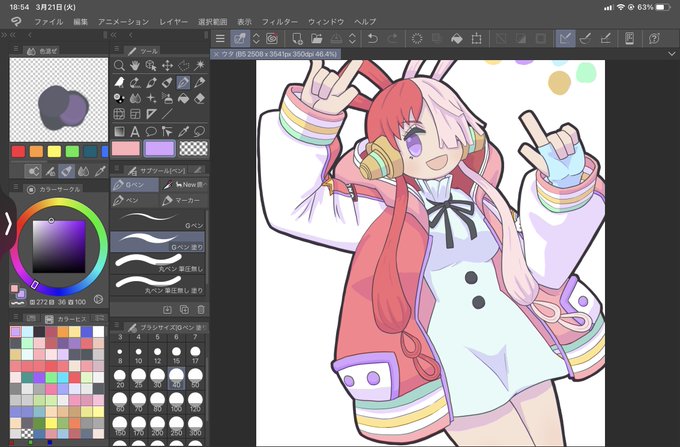Viewport: 680px width, 447px height.
Task: Open the Color Circle palette hamburger menu
Action: [x=16, y=186]
